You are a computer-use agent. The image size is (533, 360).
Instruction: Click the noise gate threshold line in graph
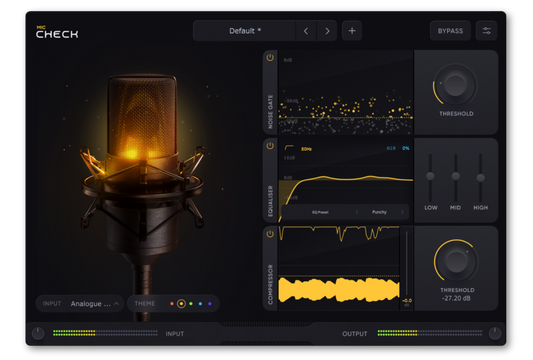tap(345, 118)
